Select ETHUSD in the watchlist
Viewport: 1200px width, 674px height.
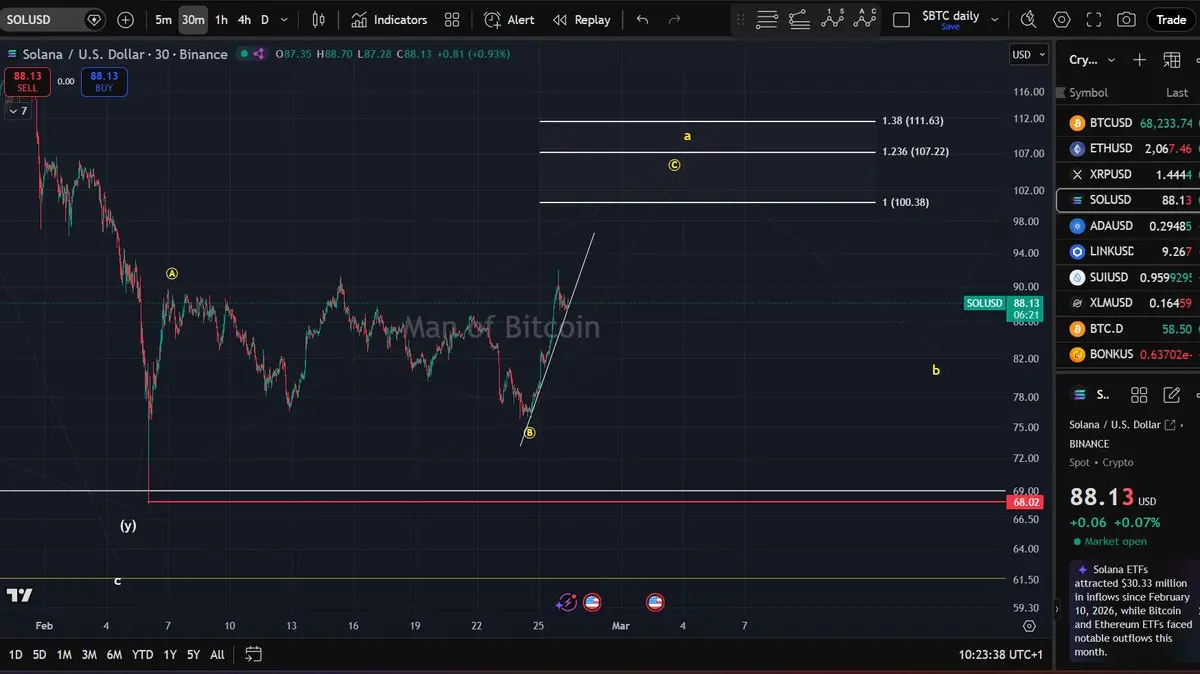click(1128, 148)
